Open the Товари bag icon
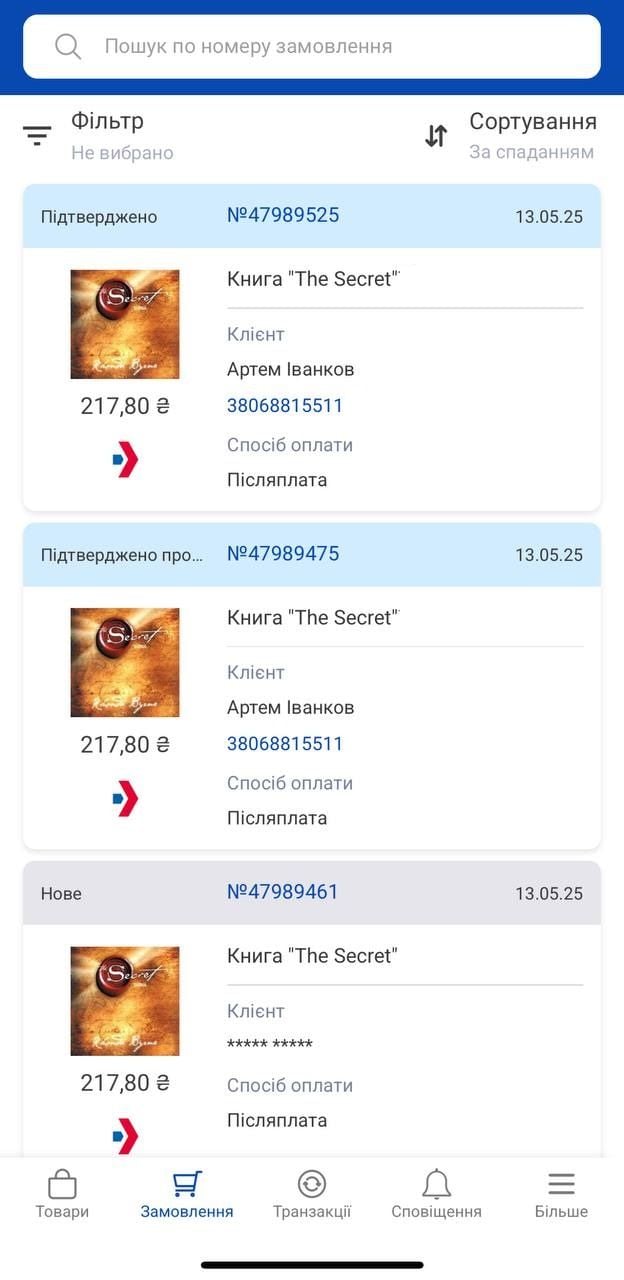 click(x=62, y=1184)
